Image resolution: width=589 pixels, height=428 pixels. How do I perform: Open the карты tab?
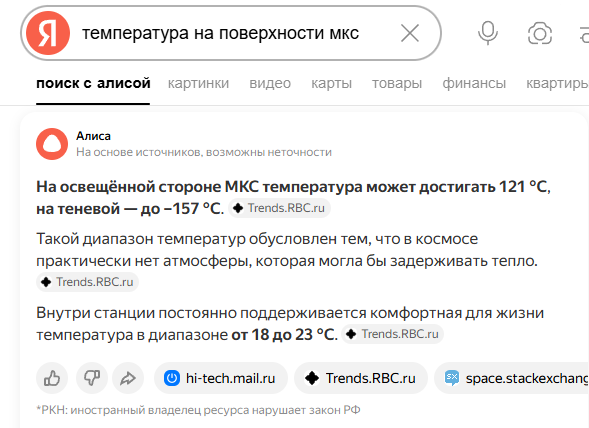[x=331, y=83]
